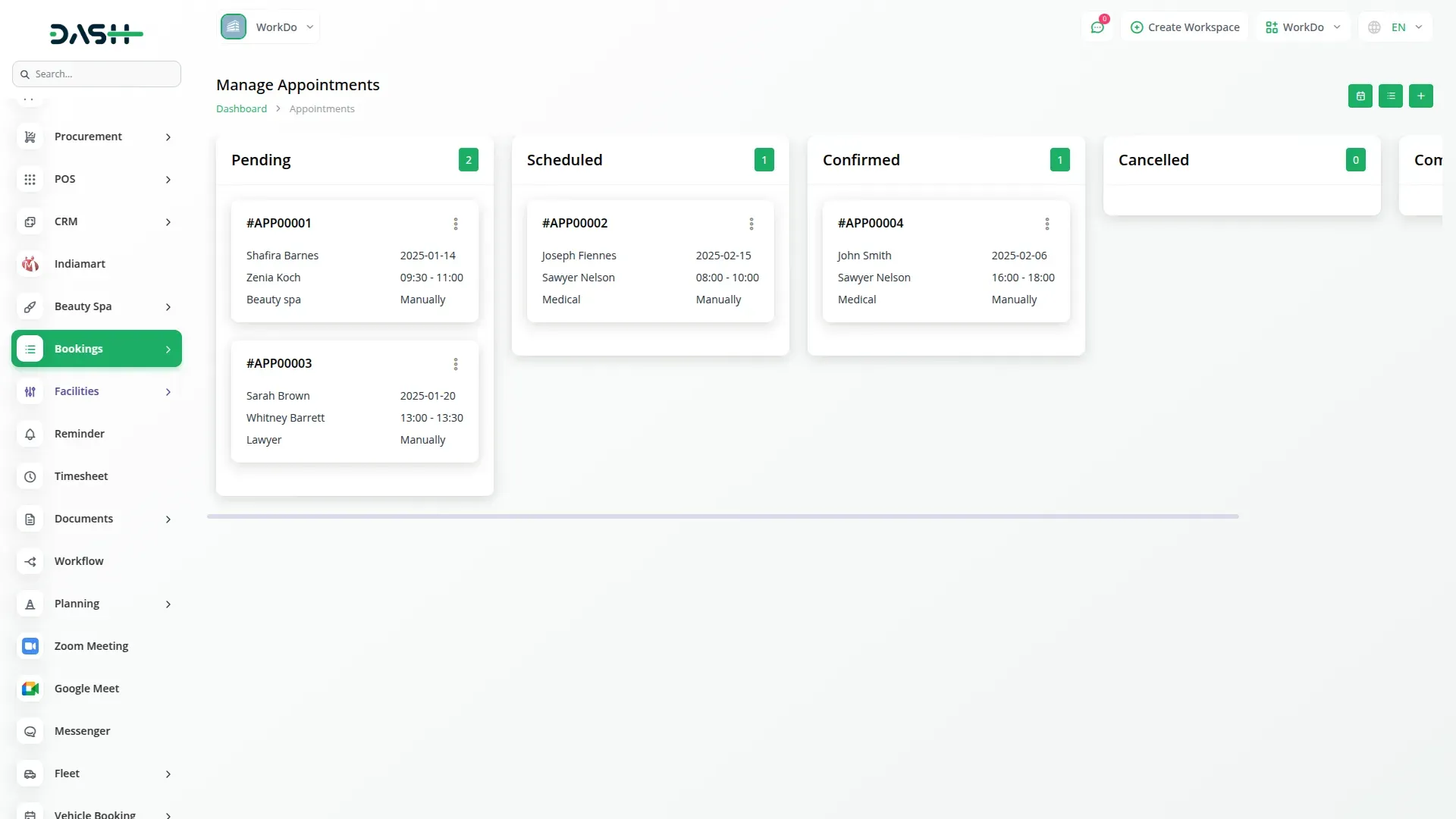Open options menu for #APP00001 card
Viewport: 1456px width, 819px height.
pos(456,224)
